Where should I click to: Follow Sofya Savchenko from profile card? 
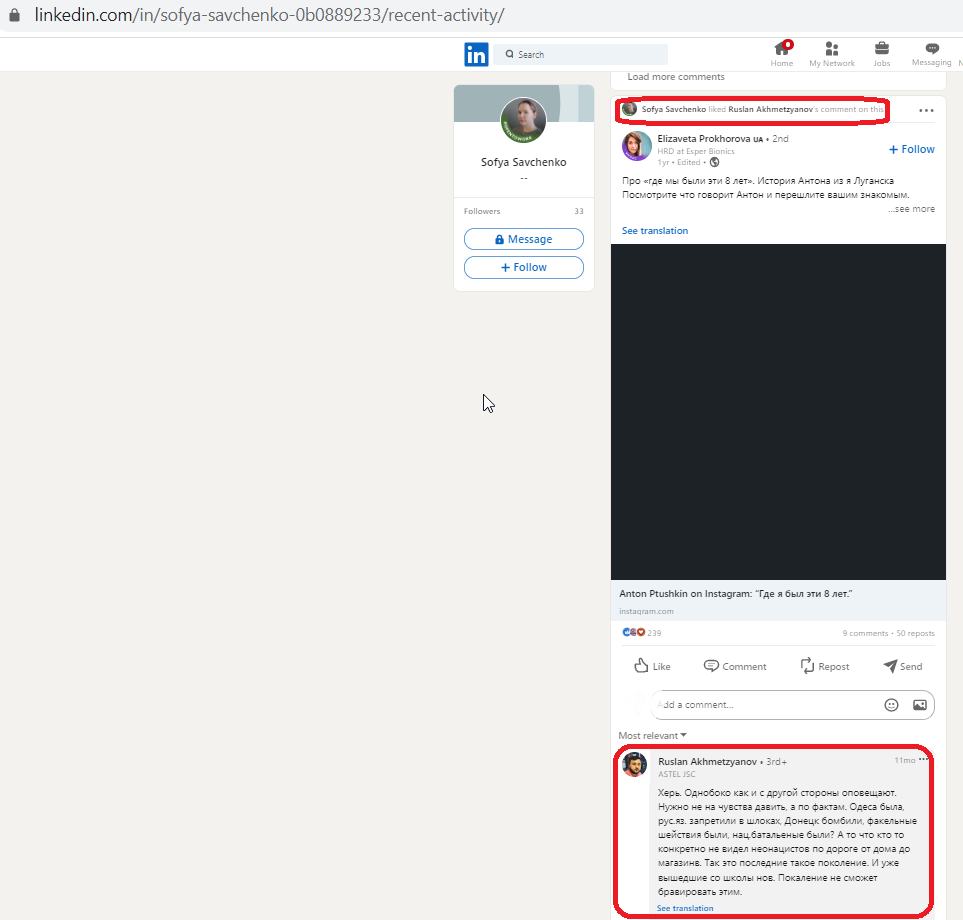pos(523,267)
